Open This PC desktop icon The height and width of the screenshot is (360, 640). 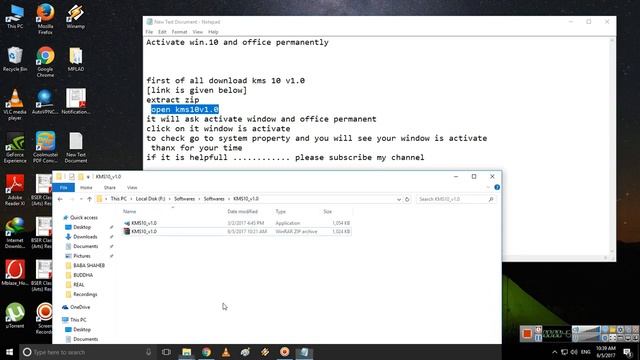coord(15,16)
